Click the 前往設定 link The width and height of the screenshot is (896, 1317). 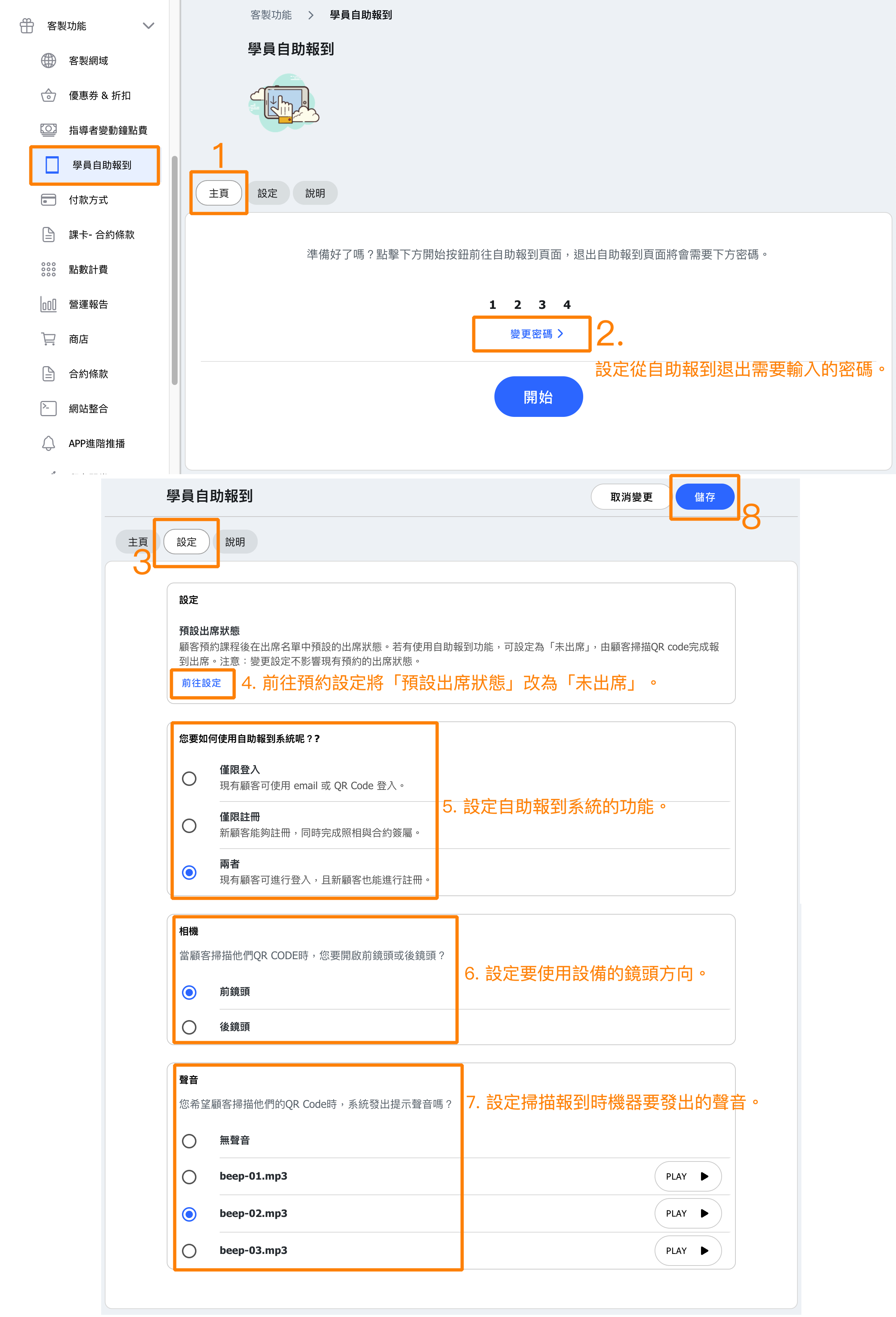tap(201, 683)
